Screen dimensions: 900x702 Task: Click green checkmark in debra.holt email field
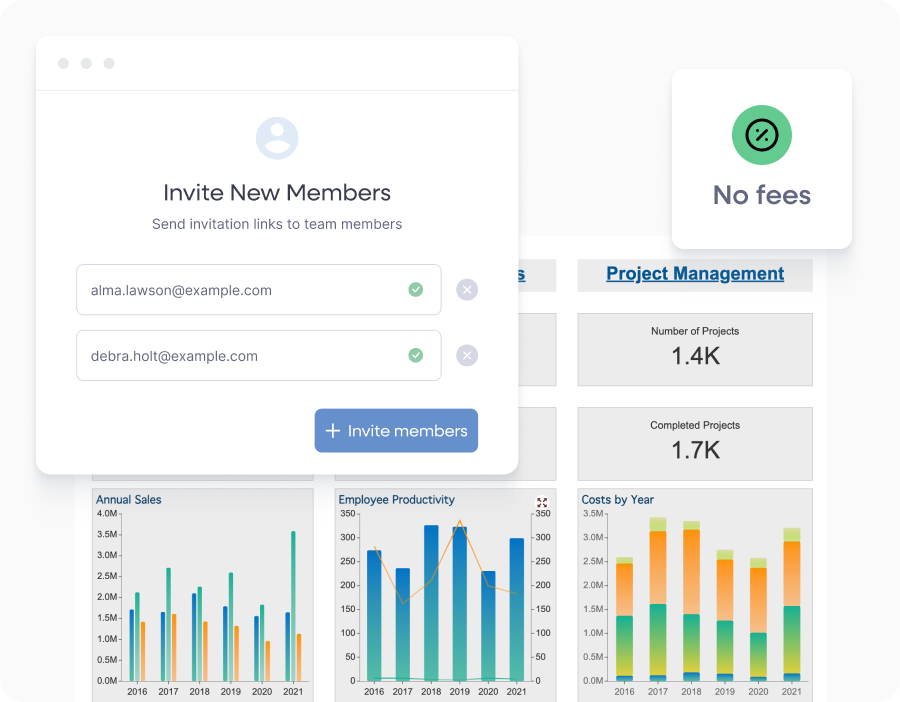(415, 355)
